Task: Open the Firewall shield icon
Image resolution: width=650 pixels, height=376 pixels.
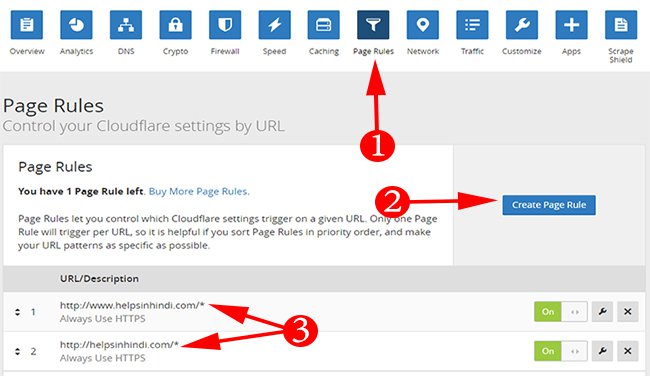Action: click(225, 25)
